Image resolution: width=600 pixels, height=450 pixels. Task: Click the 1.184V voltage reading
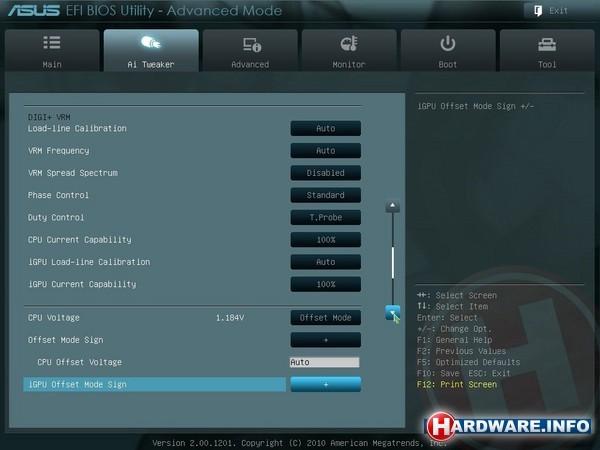[x=230, y=318]
